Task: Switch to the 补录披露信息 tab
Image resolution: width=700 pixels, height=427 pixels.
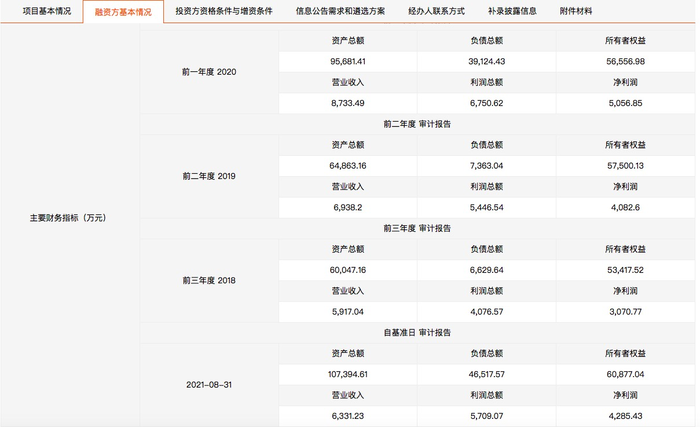Action: point(512,11)
